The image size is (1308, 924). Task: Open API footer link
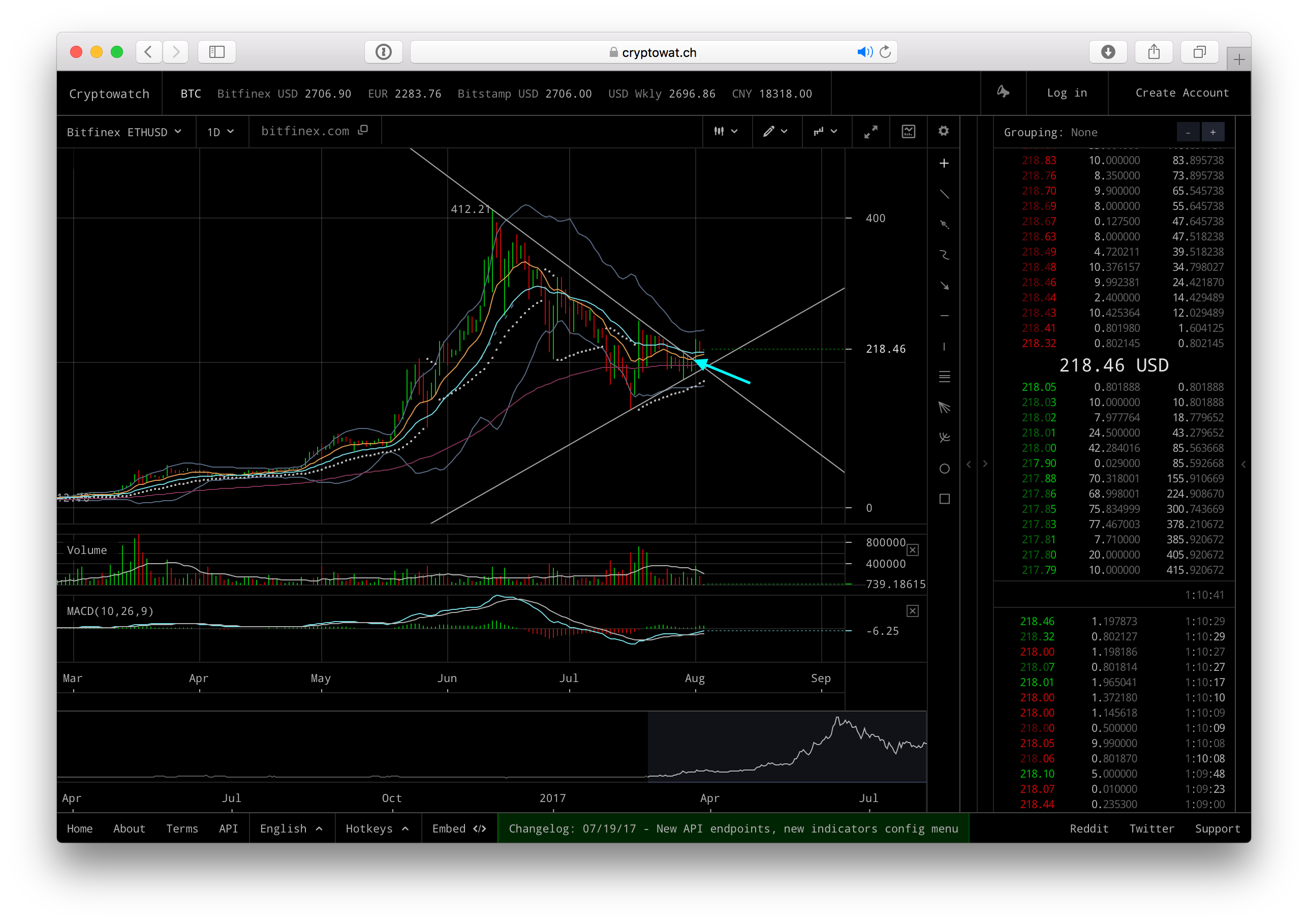click(228, 828)
